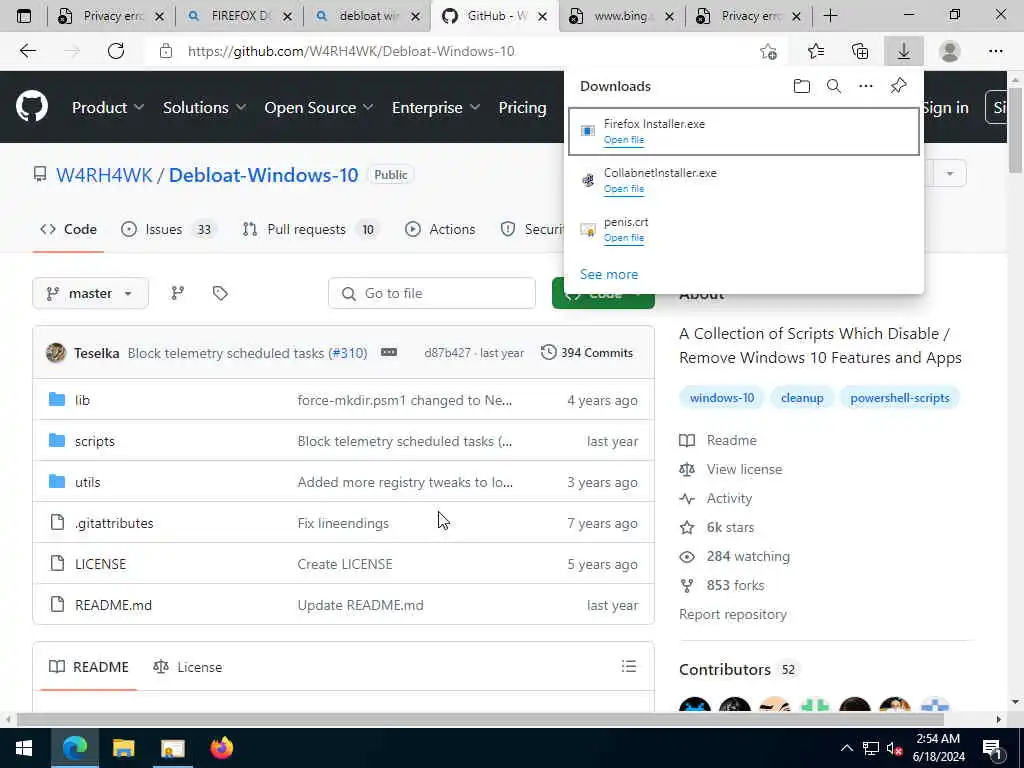Open the tab actions menu icon
The image size is (1024, 768).
point(24,16)
